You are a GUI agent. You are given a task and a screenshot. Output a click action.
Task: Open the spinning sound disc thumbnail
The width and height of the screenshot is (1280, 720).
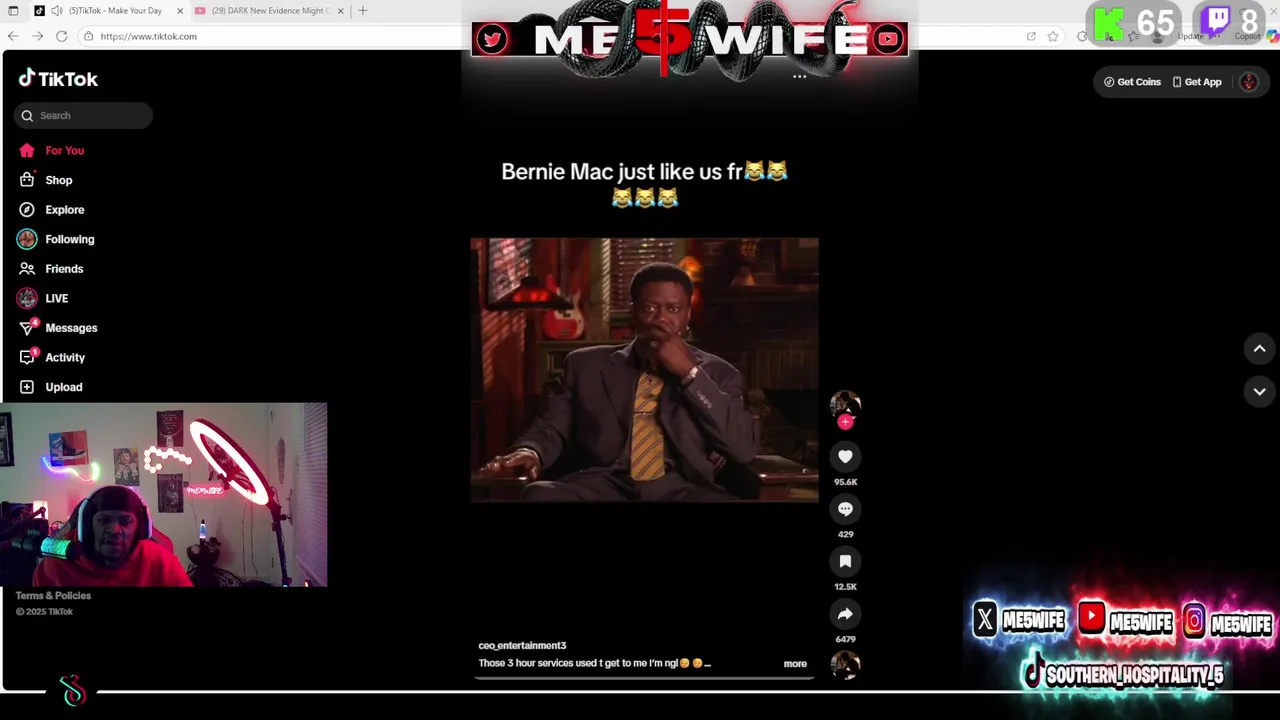(x=845, y=665)
